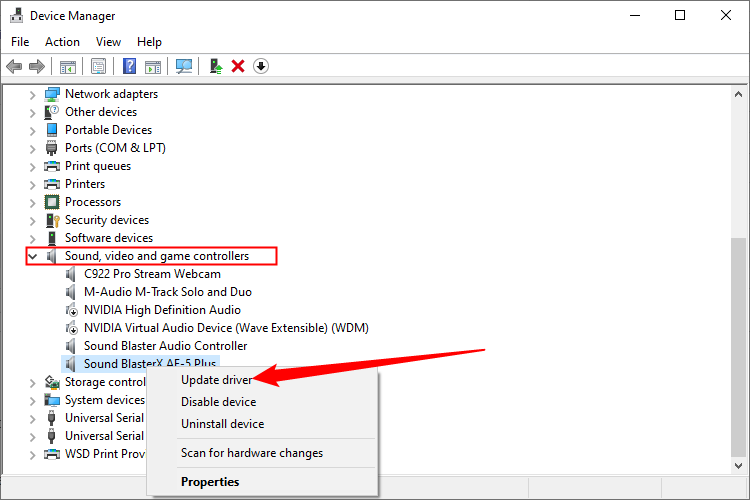Select NVIDIA Virtual Audio Device (Wave Extensible)
Viewport: 750px width, 500px height.
point(226,328)
